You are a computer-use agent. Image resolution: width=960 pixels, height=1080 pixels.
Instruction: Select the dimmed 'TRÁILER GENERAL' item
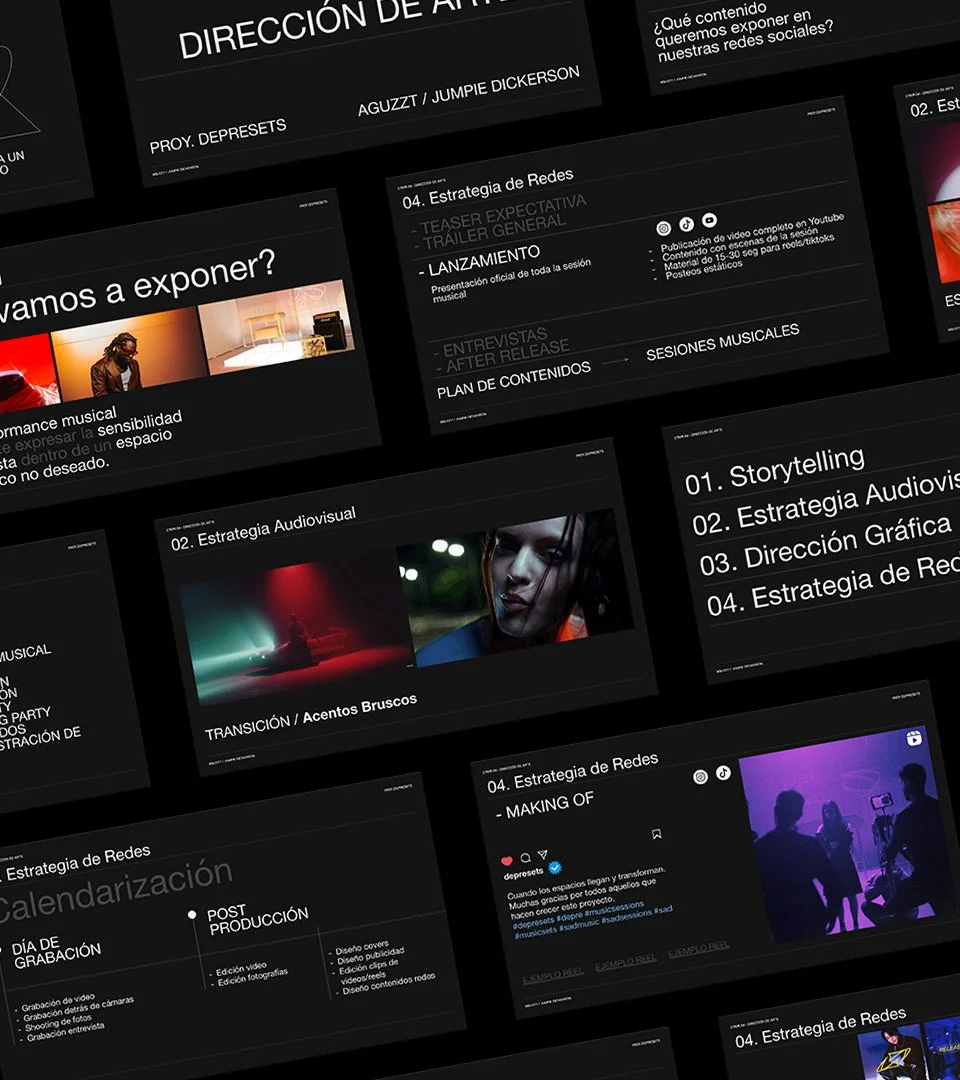[490, 231]
